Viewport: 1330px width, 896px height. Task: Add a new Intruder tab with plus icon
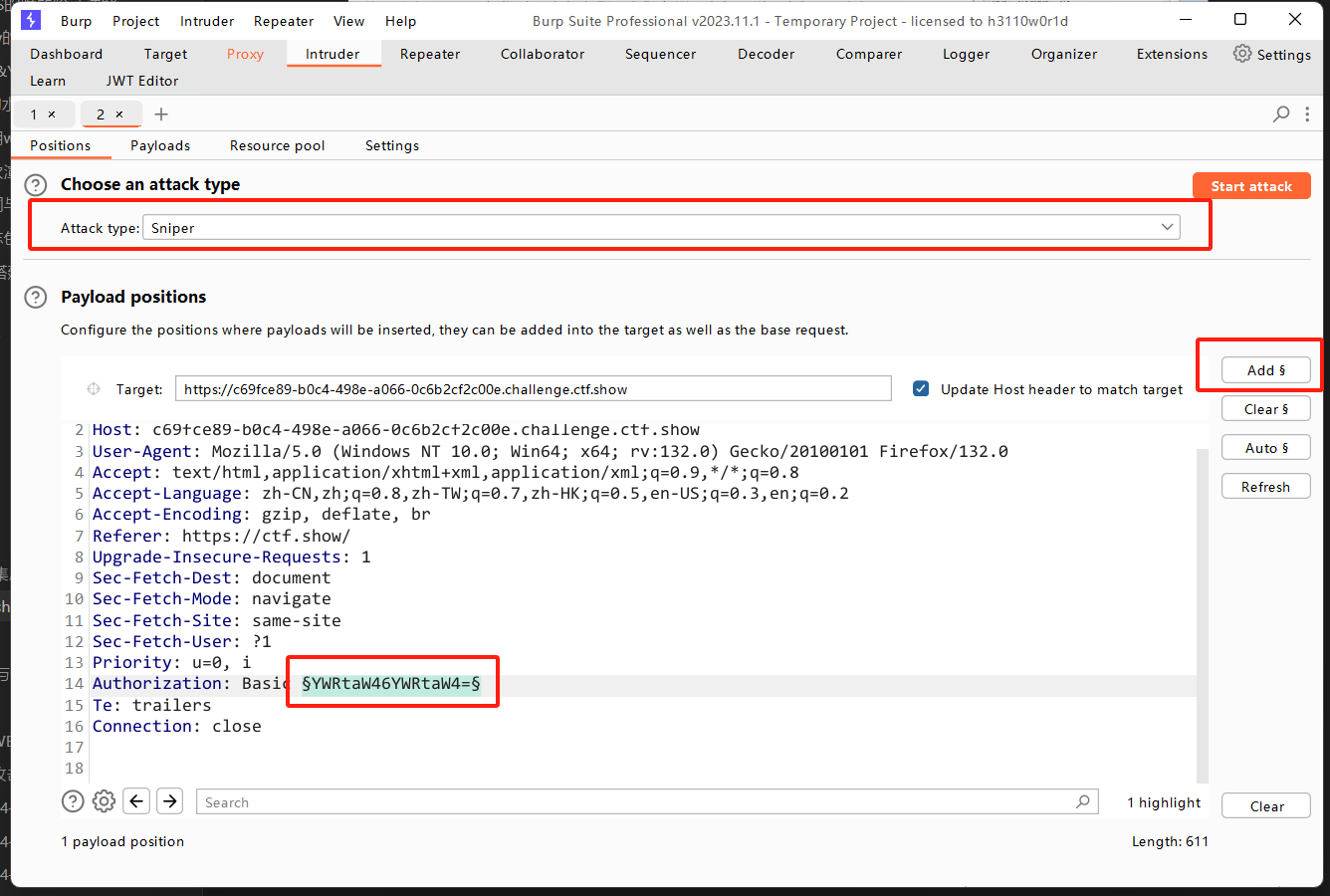click(x=161, y=114)
